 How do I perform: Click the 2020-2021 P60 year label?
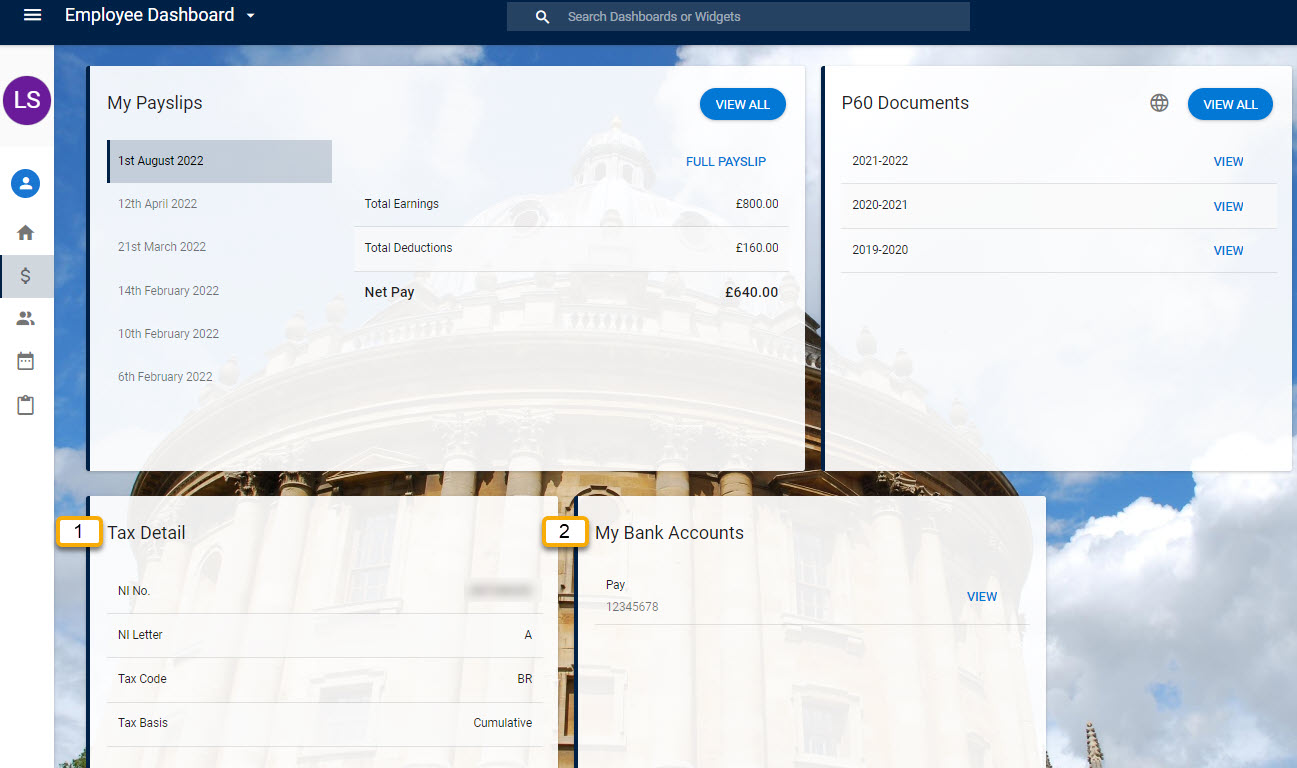pos(880,205)
